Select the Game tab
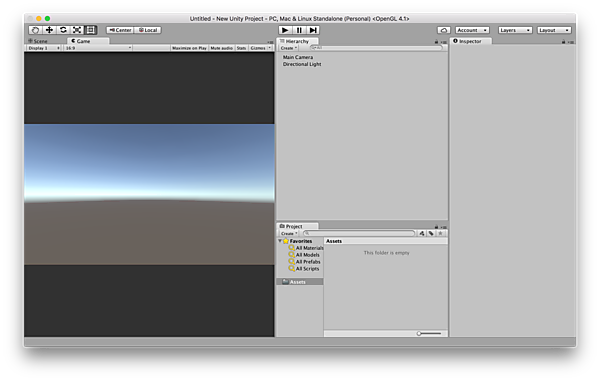Screen dimensions: 600x381 click(88, 41)
